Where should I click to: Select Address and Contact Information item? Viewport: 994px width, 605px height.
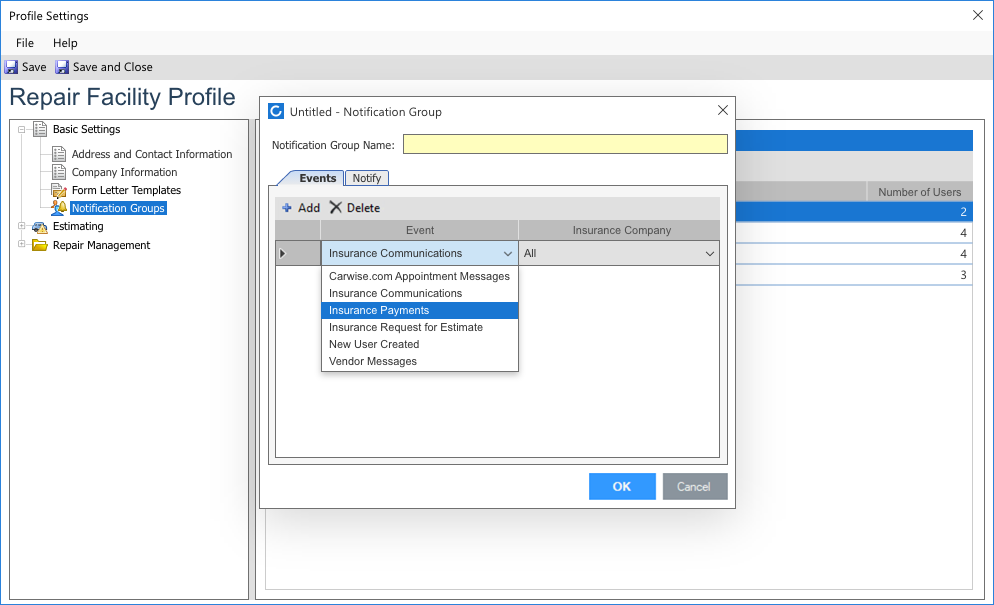click(x=152, y=154)
